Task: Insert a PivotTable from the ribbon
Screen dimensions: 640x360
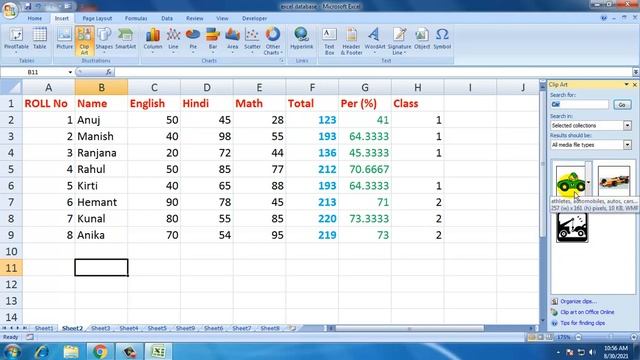Action: coord(16,40)
